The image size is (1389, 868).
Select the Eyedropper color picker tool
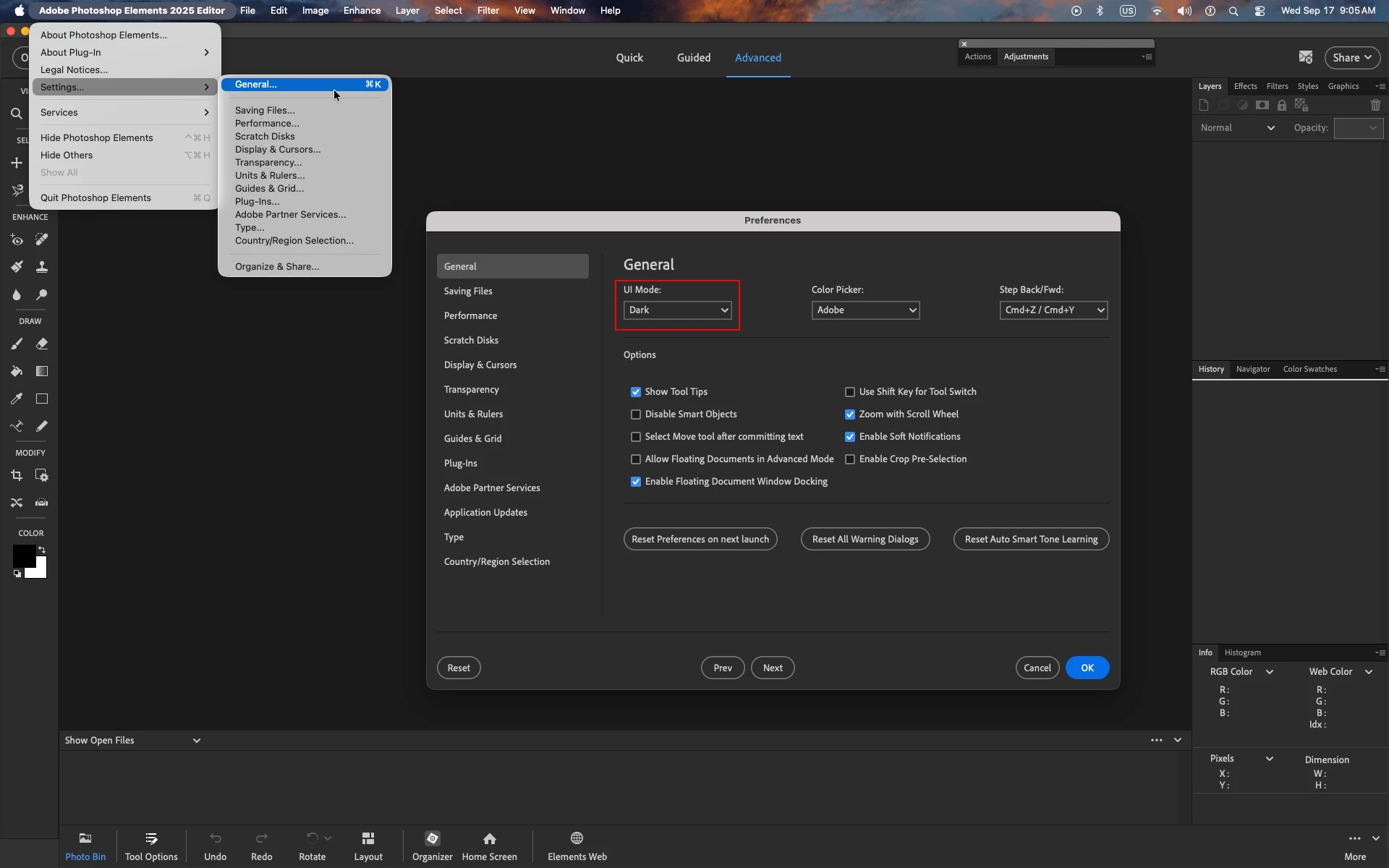17,399
